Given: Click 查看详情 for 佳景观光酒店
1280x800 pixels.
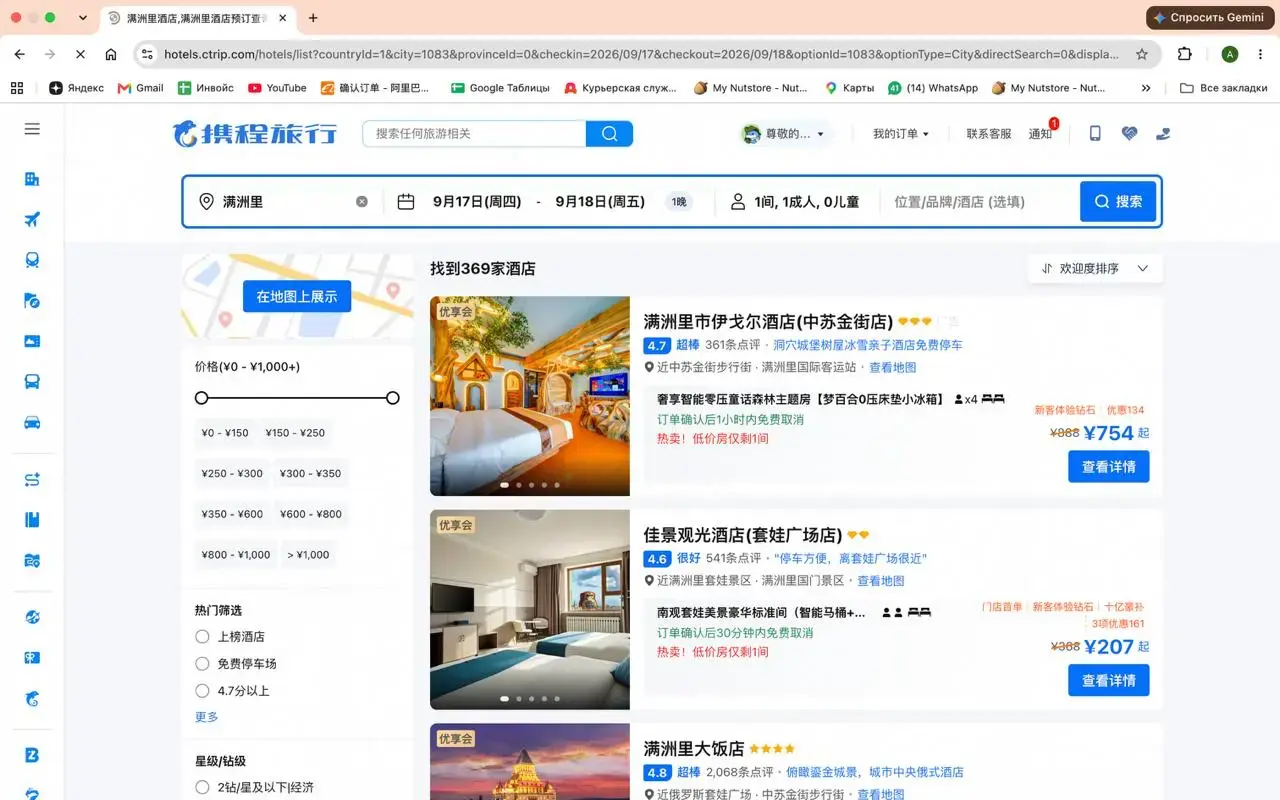Looking at the screenshot, I should [1109, 681].
